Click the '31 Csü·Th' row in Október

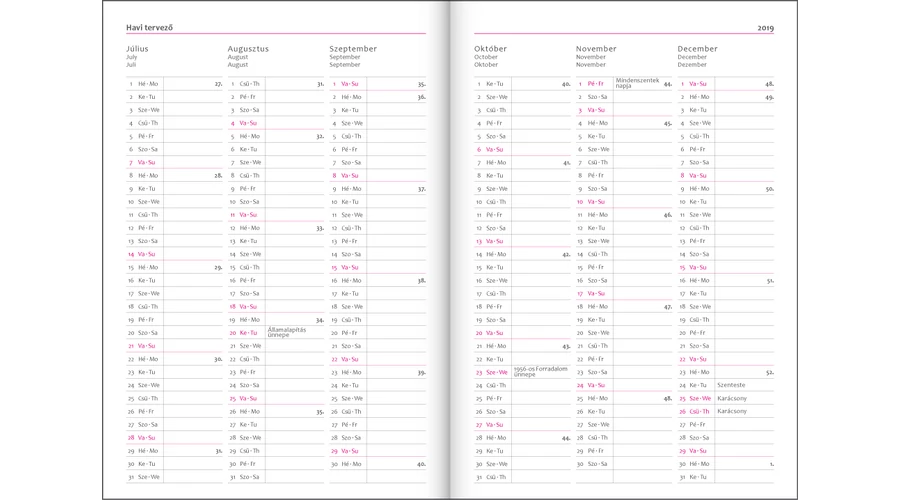[x=522, y=477]
